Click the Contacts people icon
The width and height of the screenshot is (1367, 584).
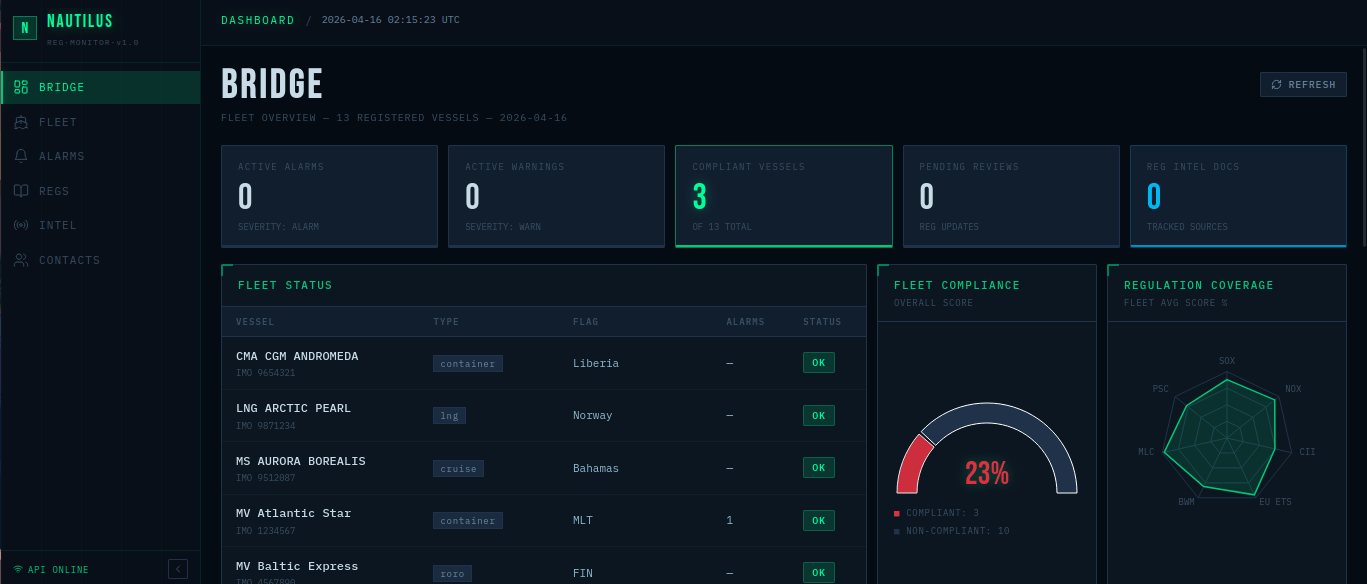[x=21, y=260]
